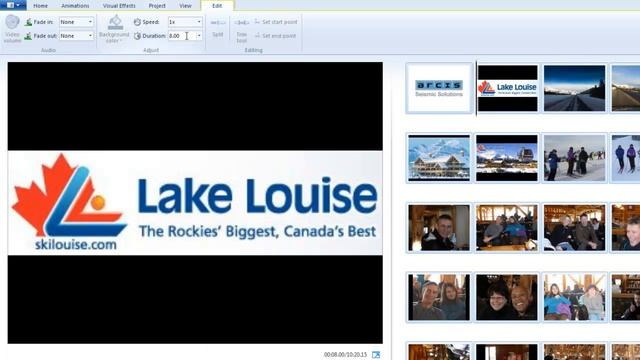Viewport: 640px width, 360px height.
Task: Click the Speed clock icon
Action: pyautogui.click(x=137, y=22)
